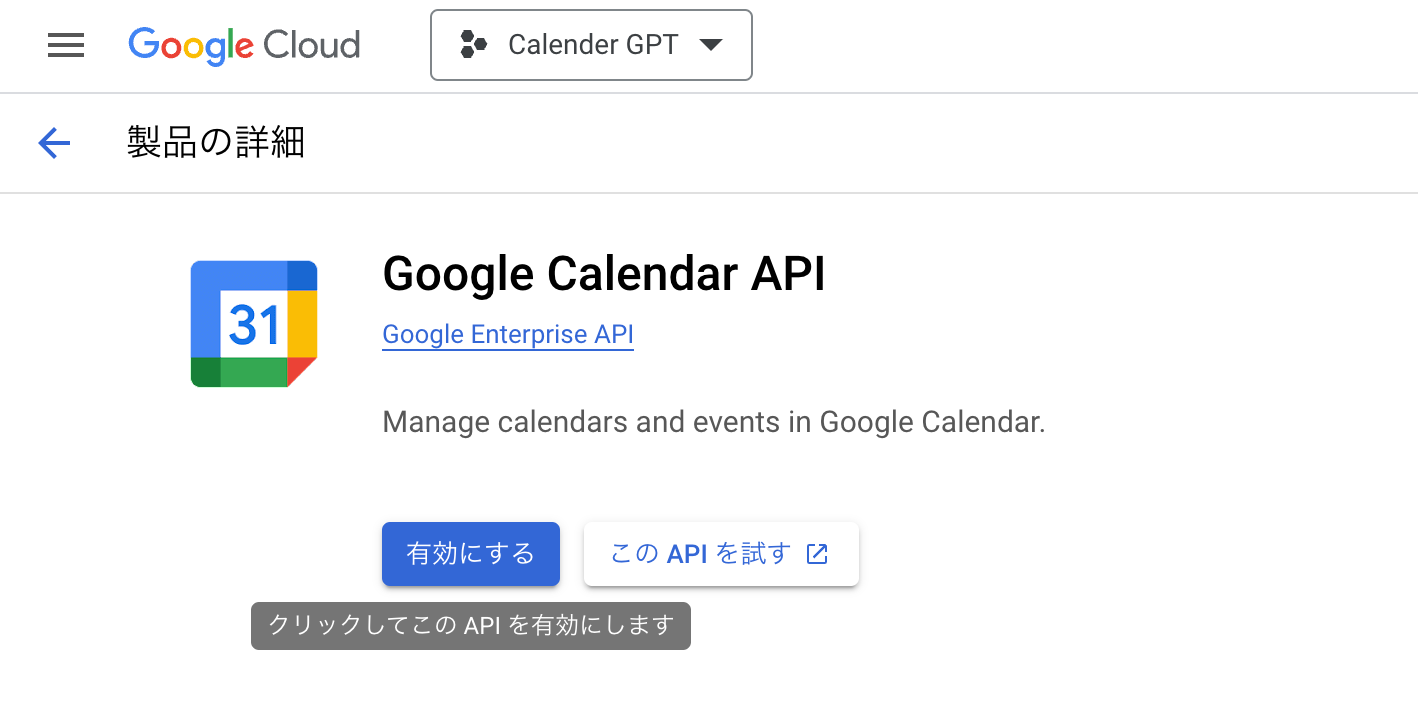The height and width of the screenshot is (708, 1418).
Task: Open the hamburger navigation menu
Action: pos(66,45)
